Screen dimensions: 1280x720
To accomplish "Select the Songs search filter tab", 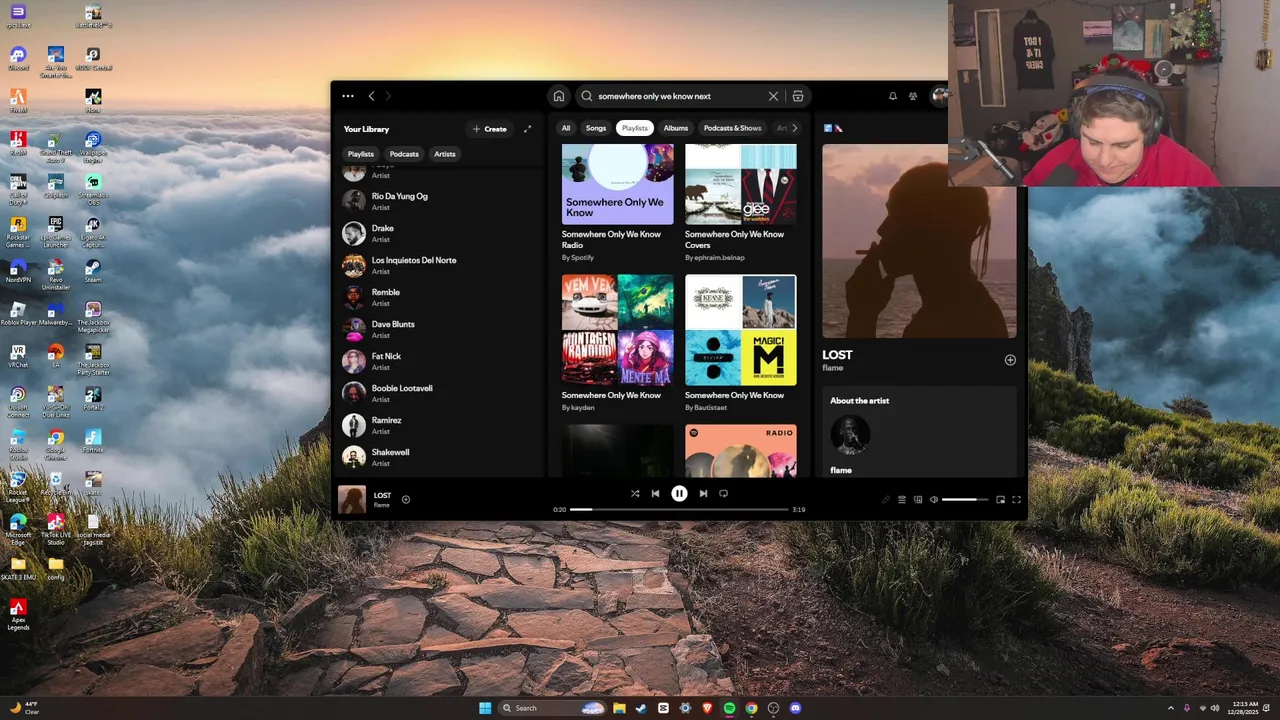I will click(596, 128).
